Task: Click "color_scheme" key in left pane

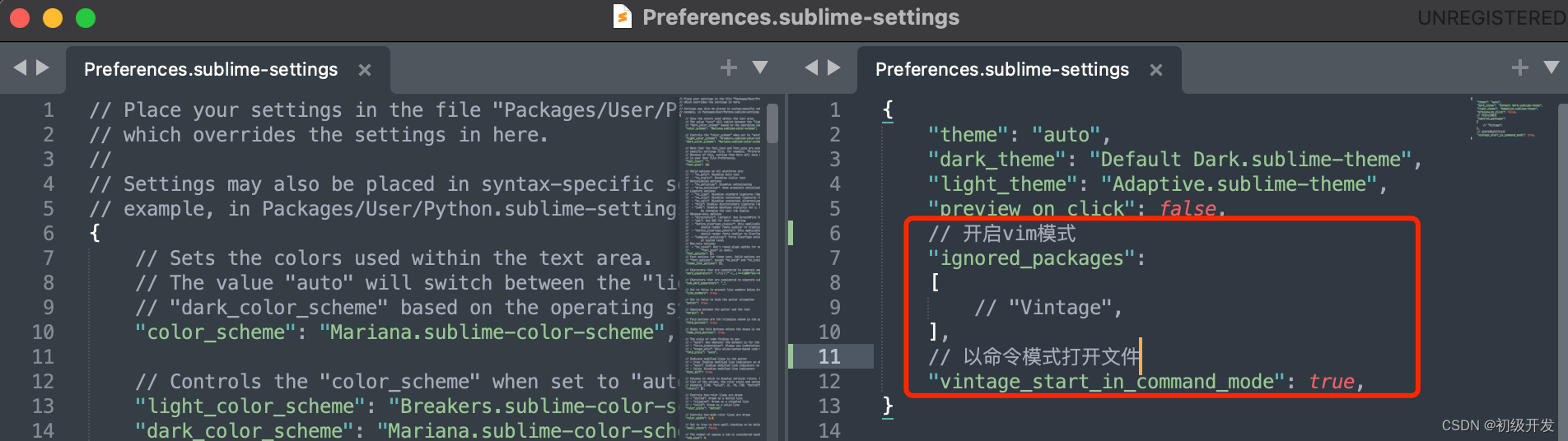Action: click(216, 332)
